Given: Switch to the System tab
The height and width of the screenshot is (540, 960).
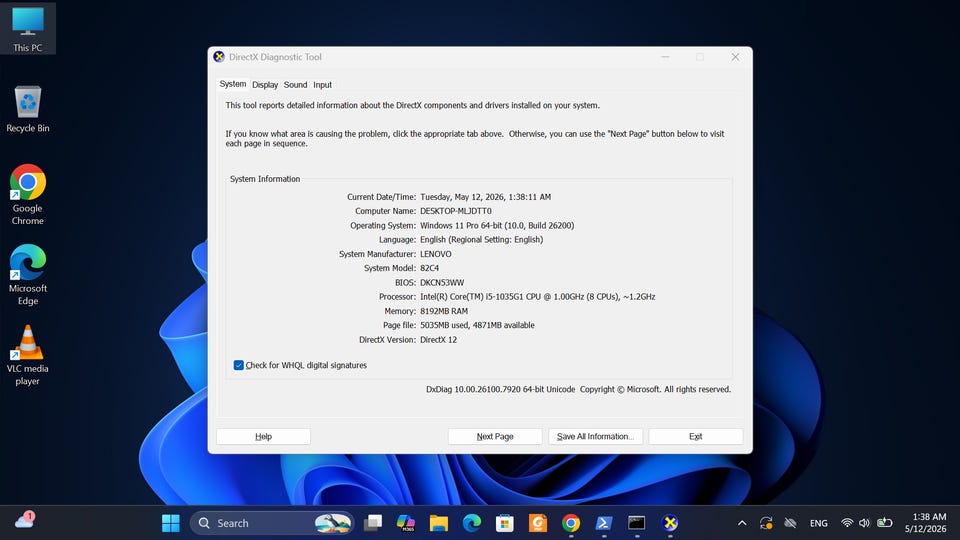Looking at the screenshot, I should (x=233, y=84).
